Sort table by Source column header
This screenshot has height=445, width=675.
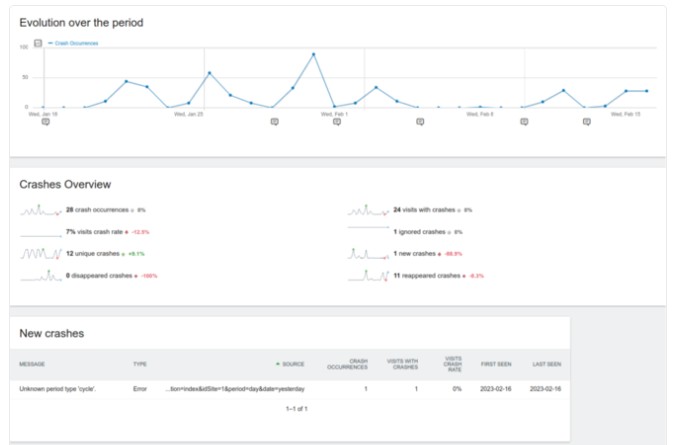click(x=293, y=364)
